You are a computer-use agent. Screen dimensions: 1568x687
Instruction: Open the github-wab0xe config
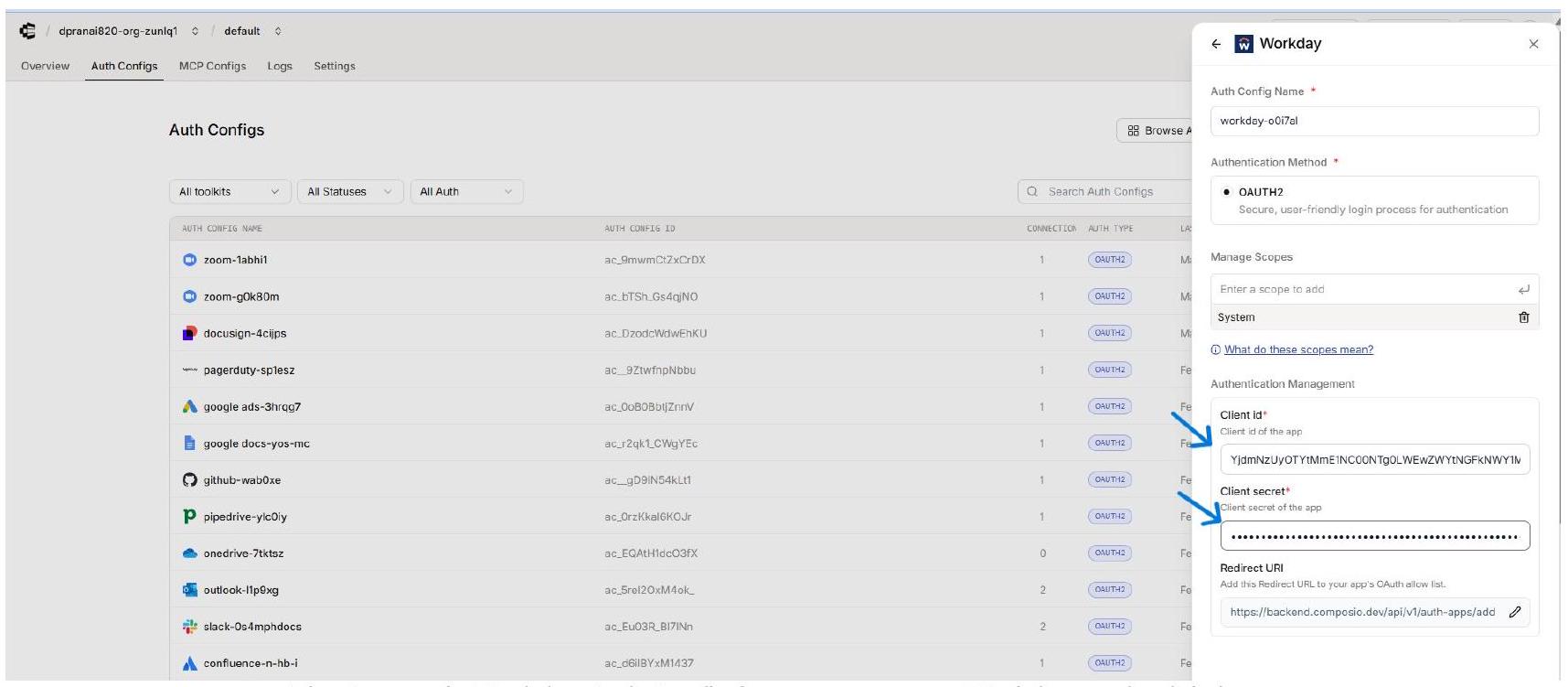[241, 479]
